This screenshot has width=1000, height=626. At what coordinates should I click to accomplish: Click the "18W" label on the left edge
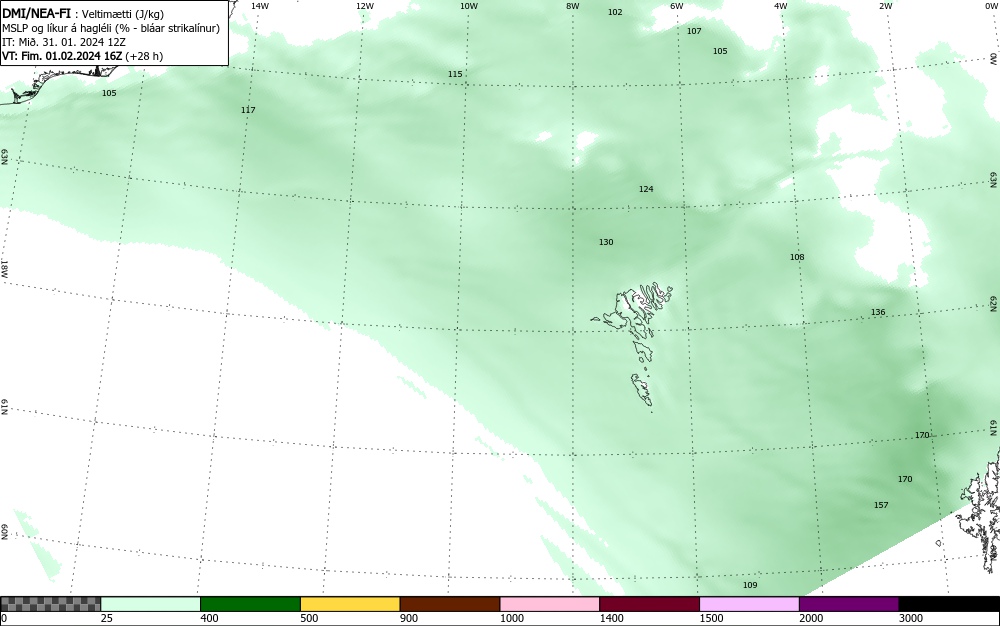point(4,268)
